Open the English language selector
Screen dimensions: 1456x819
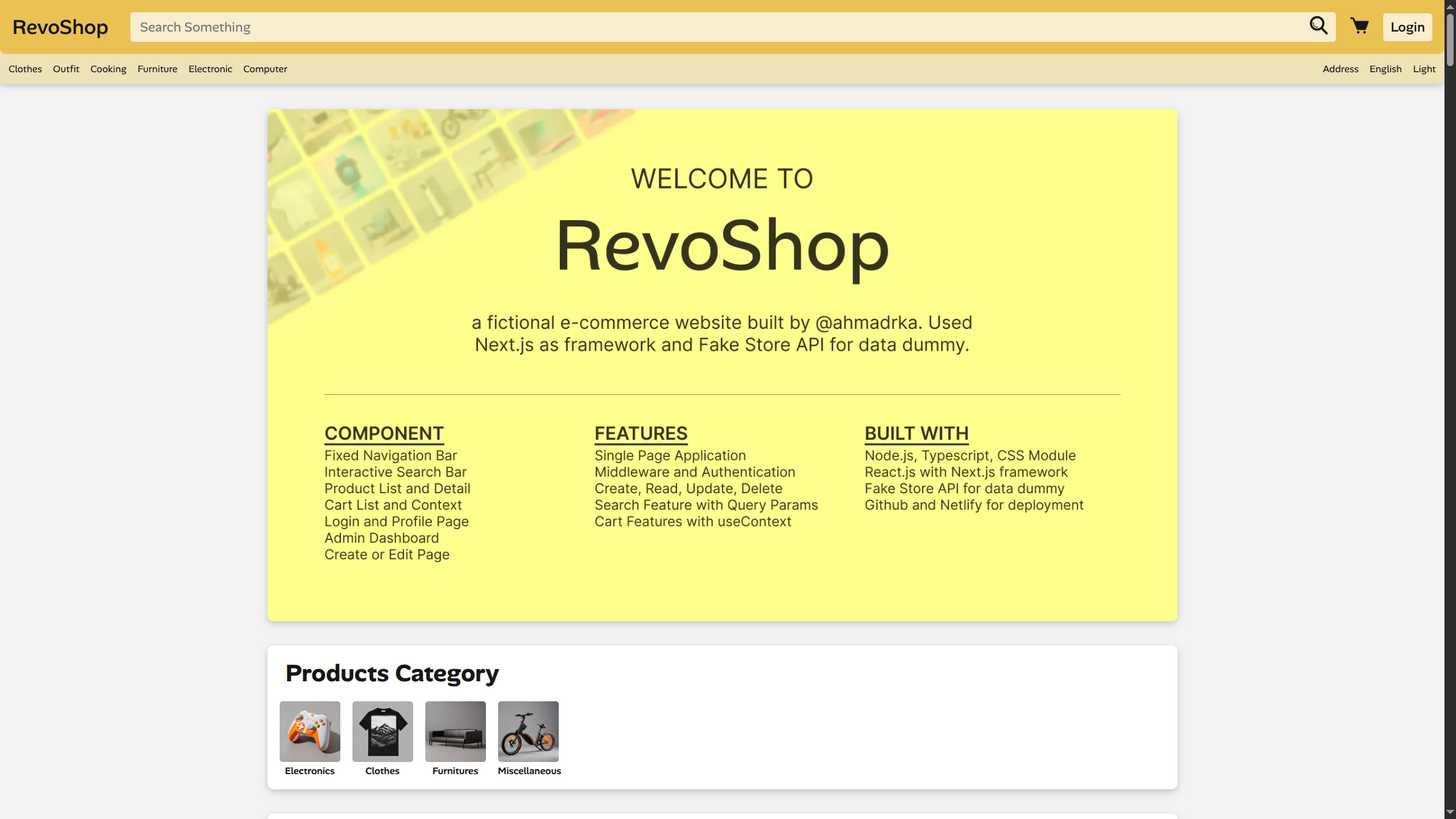(x=1386, y=69)
